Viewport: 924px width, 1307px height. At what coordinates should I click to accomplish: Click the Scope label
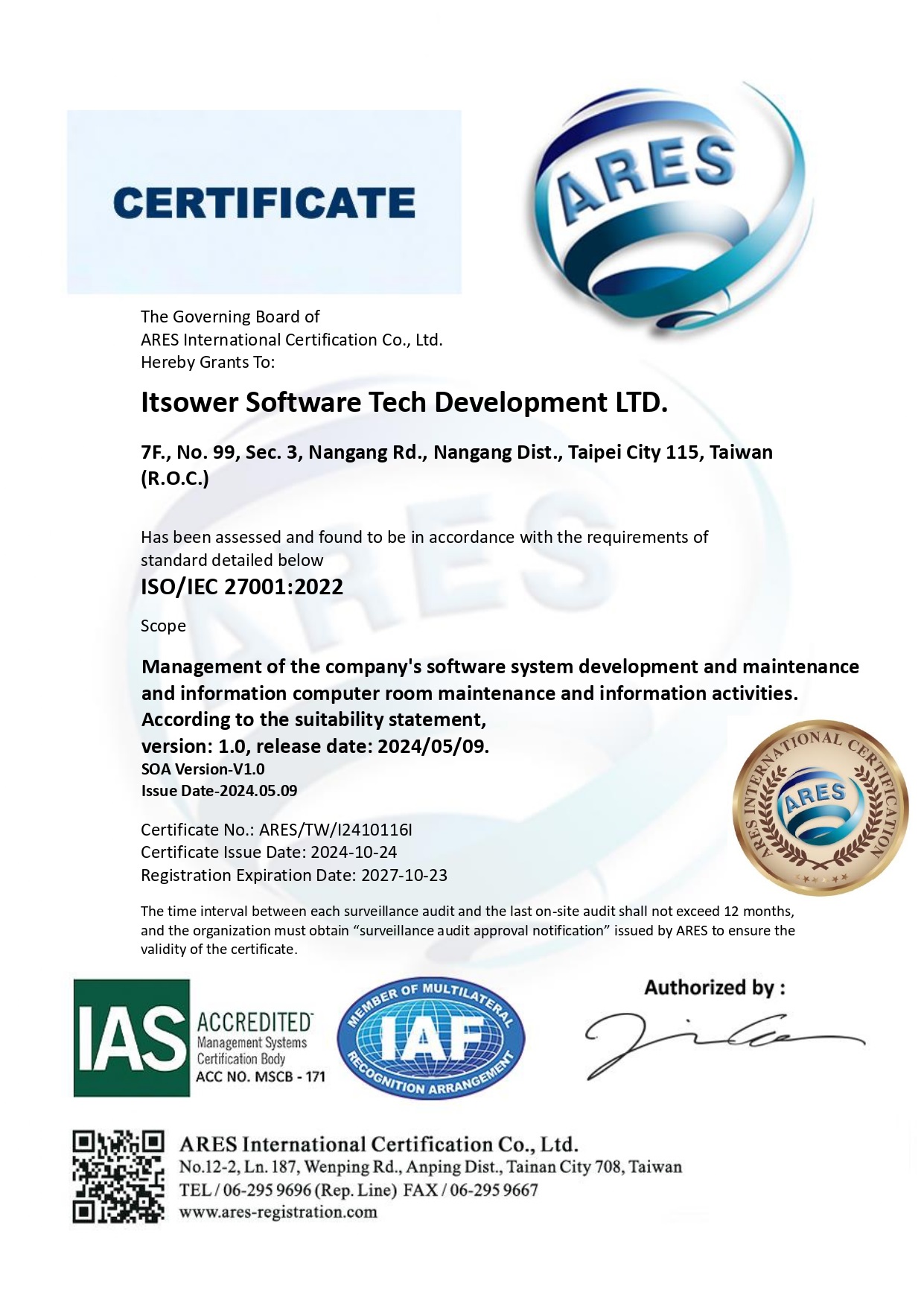[x=163, y=626]
